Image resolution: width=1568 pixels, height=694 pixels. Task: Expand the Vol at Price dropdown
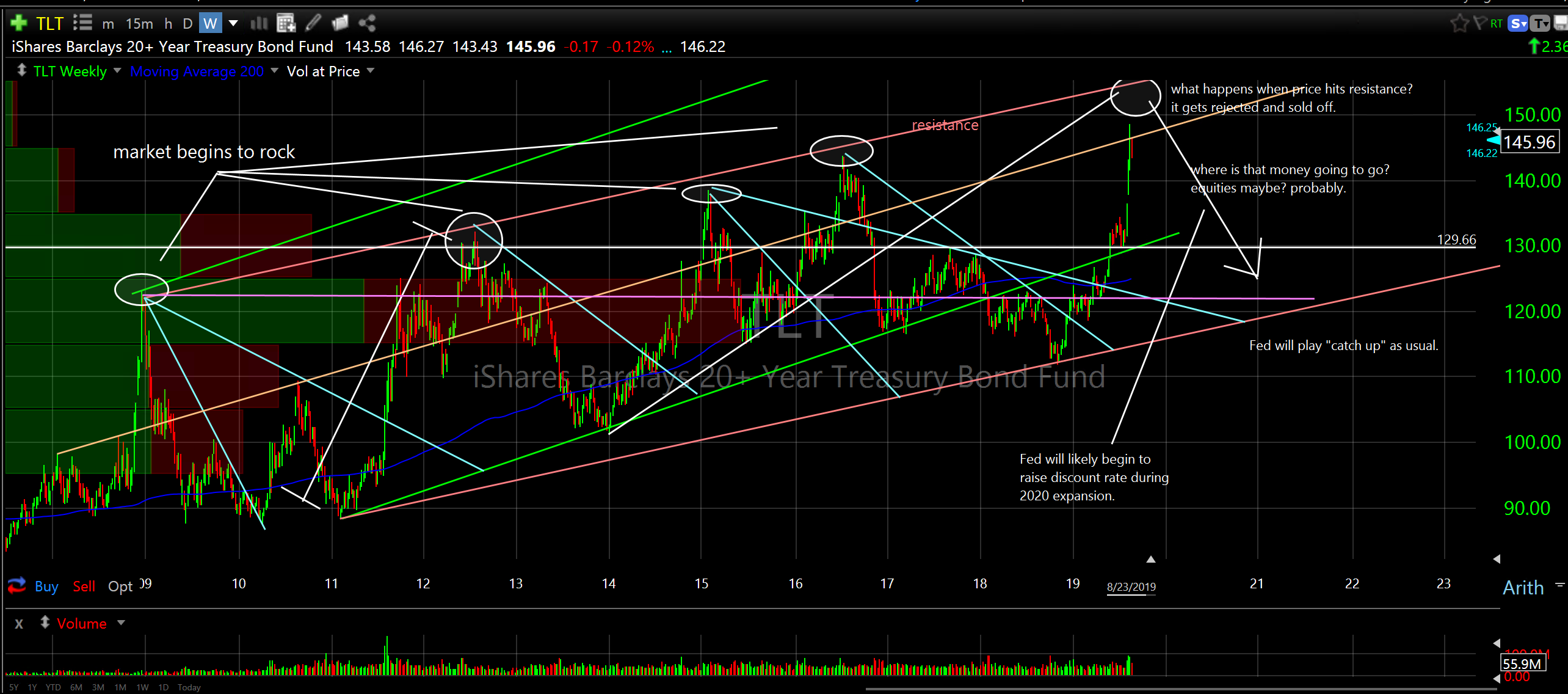[370, 71]
